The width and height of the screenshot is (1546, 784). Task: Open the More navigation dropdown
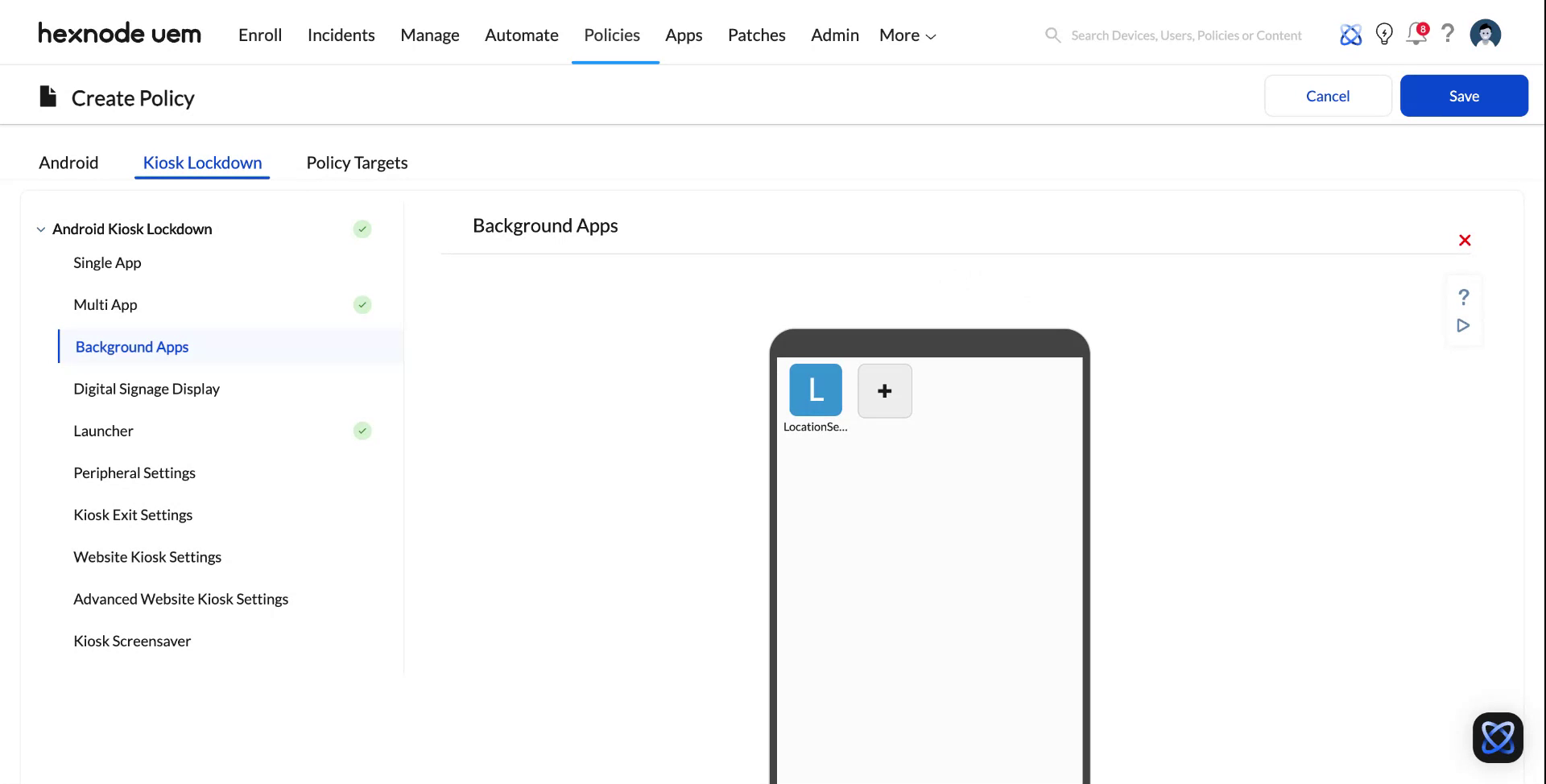tap(906, 35)
